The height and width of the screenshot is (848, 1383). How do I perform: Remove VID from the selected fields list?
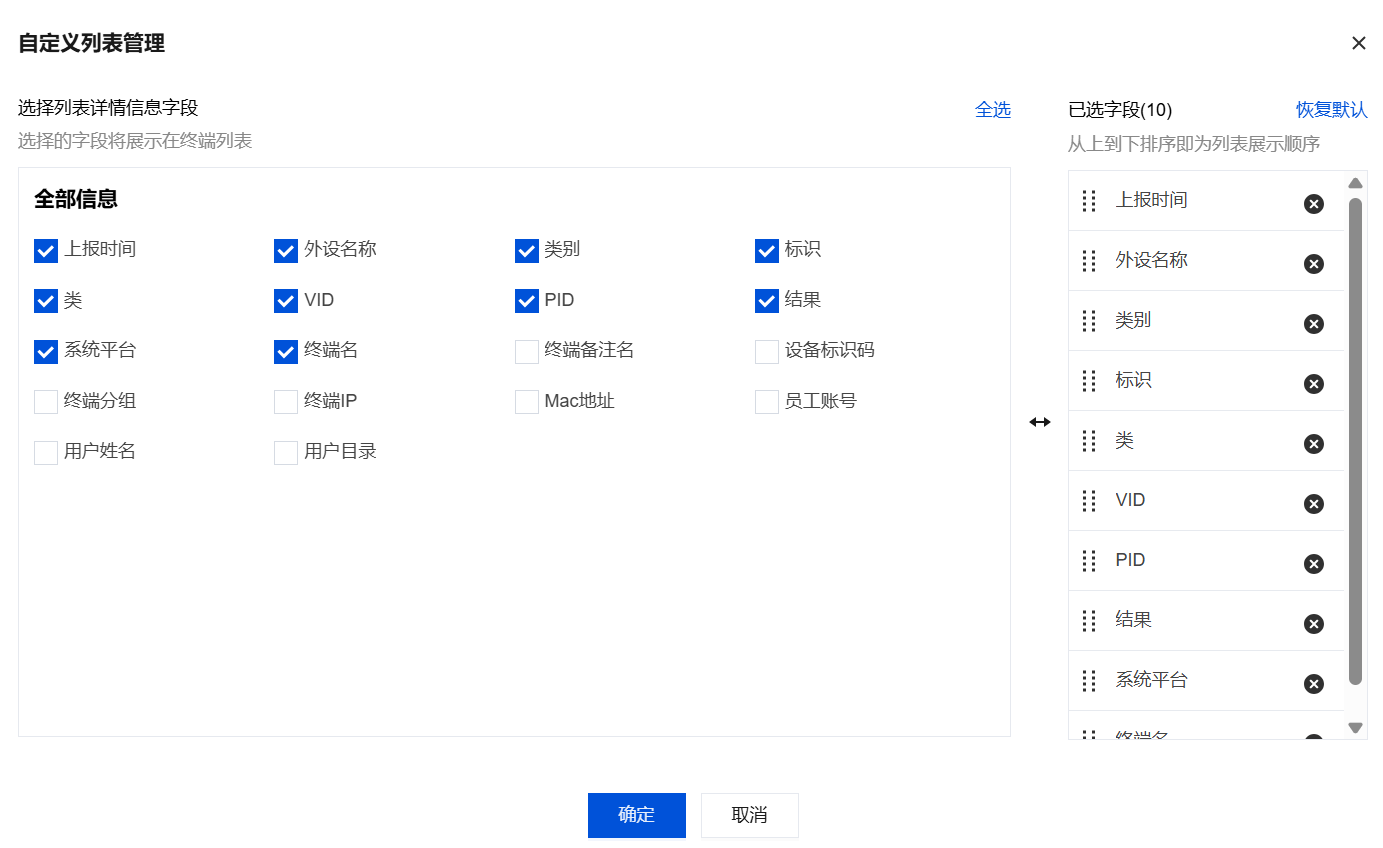pos(1314,504)
